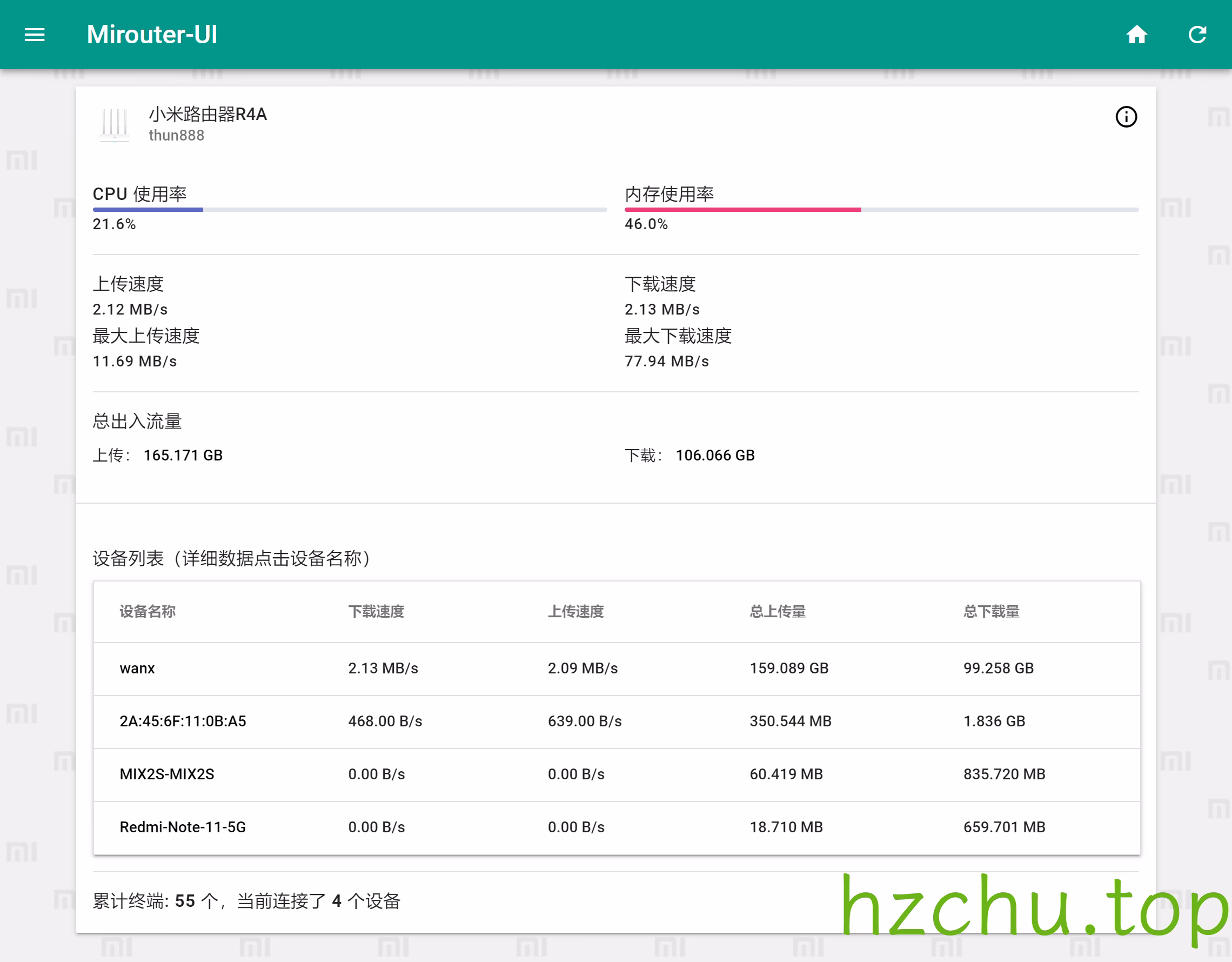Click the 设备名称 column header
The width and height of the screenshot is (1232, 962).
pos(147,612)
